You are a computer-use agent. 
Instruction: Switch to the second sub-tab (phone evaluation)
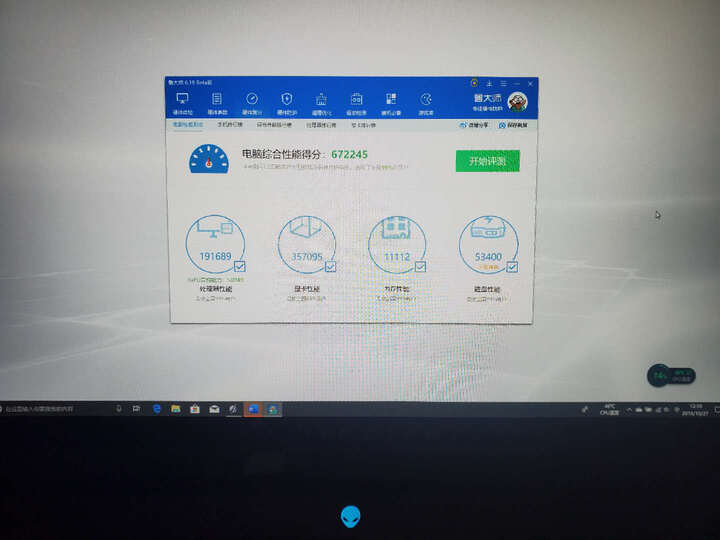[x=230, y=124]
